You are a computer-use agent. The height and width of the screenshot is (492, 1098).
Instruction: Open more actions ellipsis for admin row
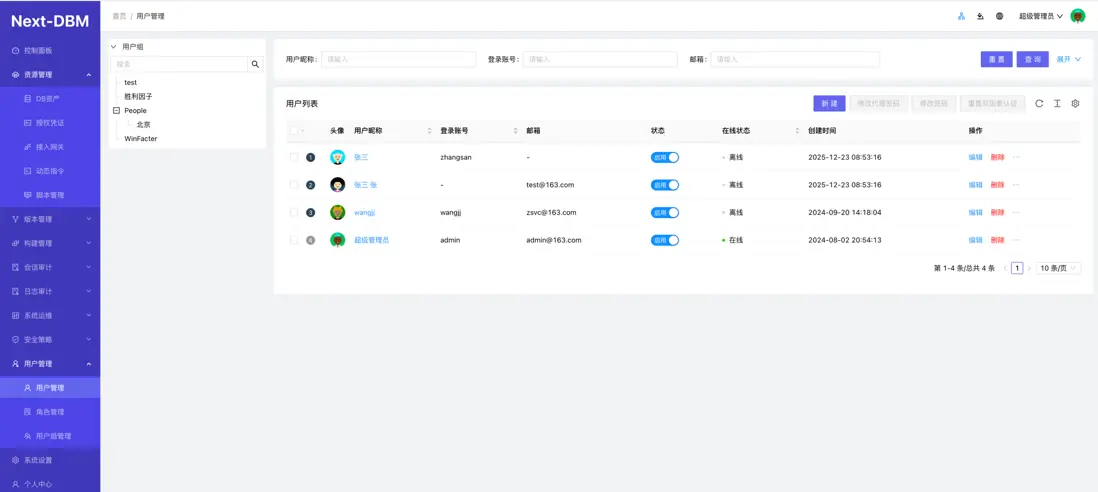point(1016,240)
